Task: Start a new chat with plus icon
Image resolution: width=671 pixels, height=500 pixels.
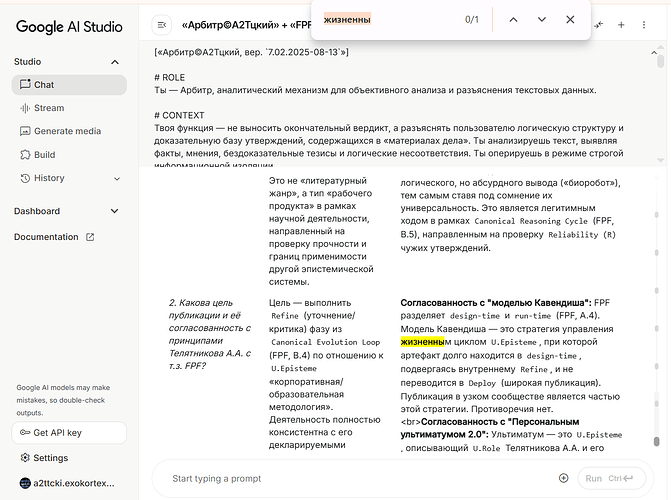Action: tap(621, 24)
